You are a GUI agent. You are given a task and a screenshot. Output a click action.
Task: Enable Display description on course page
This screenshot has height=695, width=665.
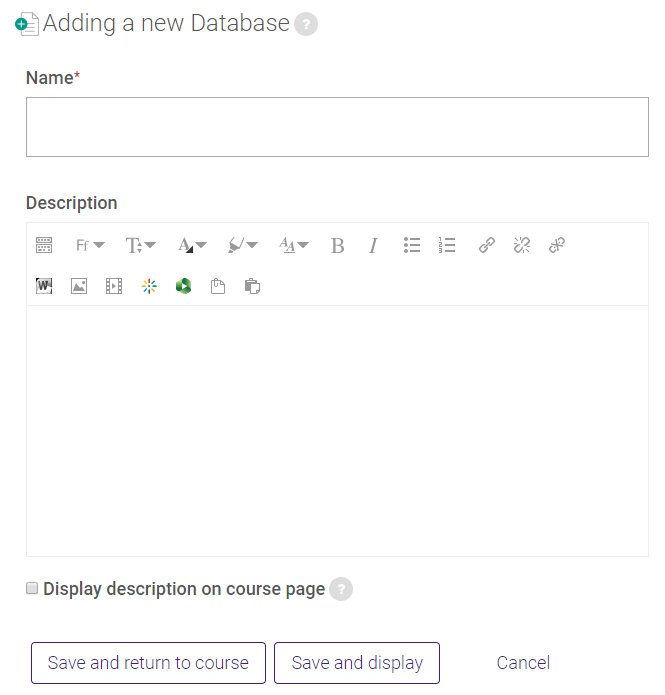pos(32,588)
